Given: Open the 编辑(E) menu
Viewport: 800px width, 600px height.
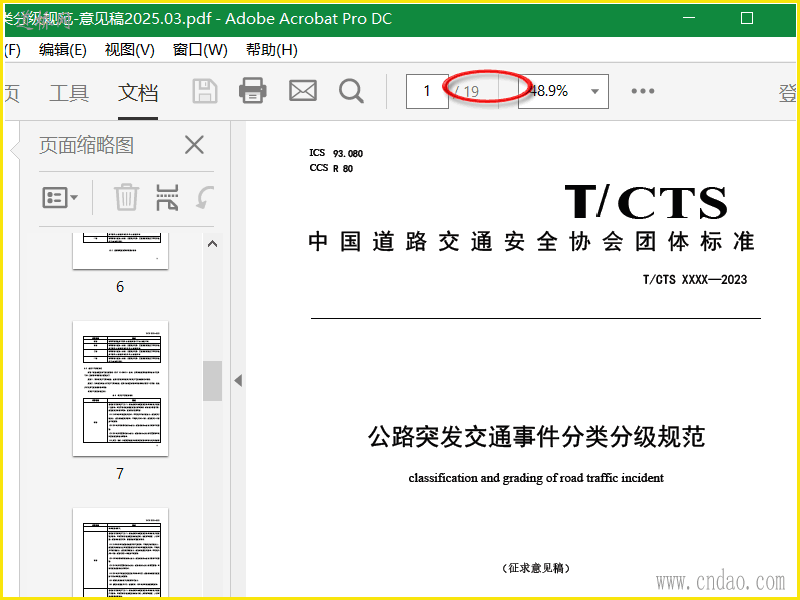Looking at the screenshot, I should [63, 50].
